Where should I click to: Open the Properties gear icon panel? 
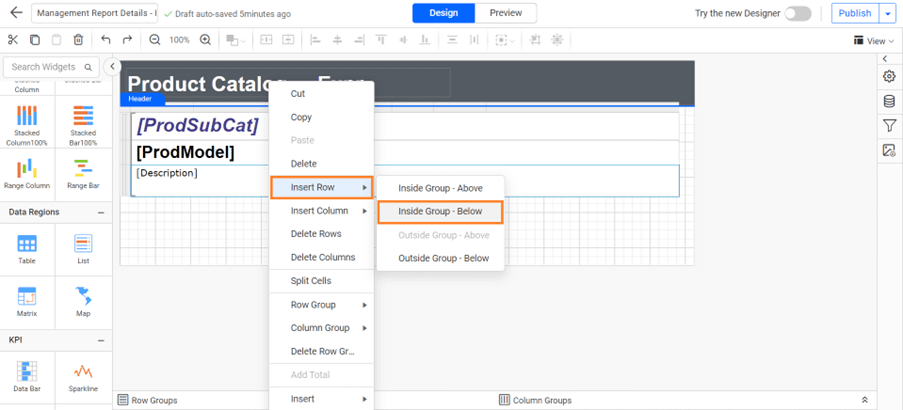(889, 77)
